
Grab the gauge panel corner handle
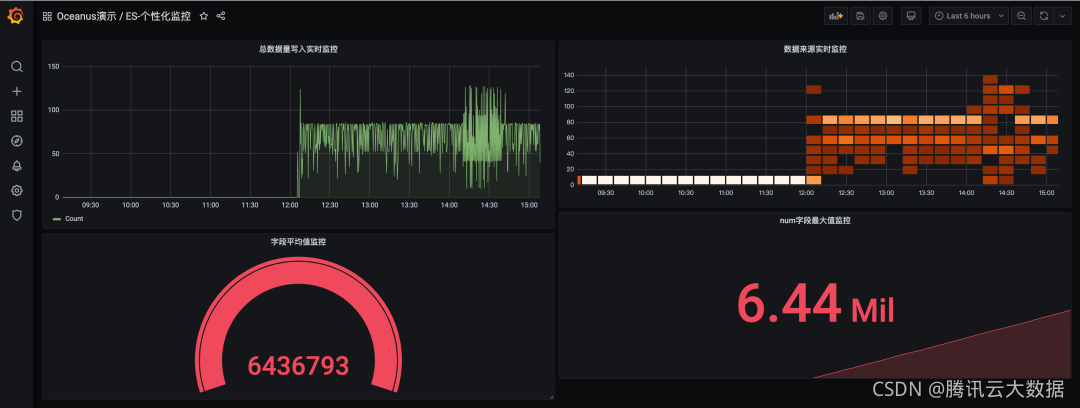point(551,396)
